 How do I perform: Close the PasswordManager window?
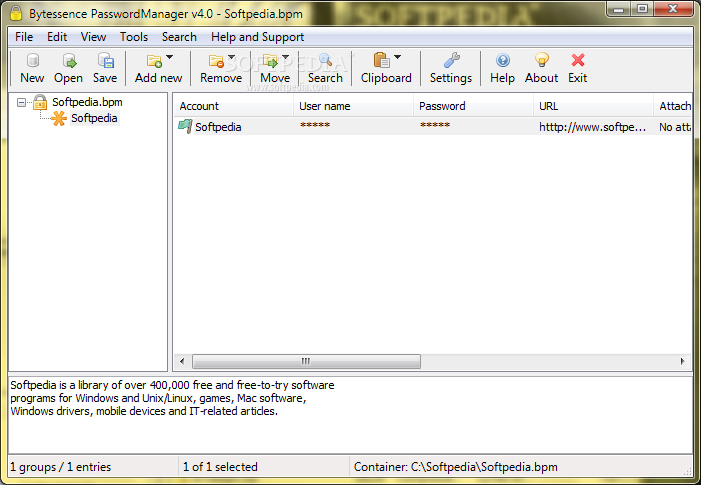(x=673, y=9)
